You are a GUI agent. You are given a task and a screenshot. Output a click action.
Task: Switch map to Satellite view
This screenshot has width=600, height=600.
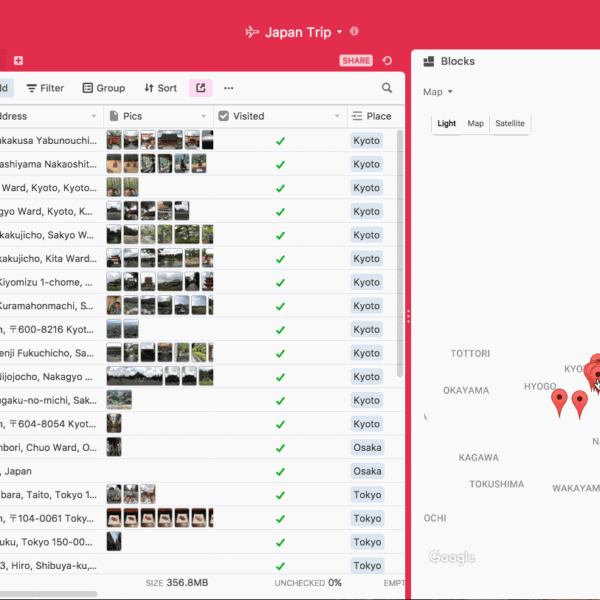[510, 124]
